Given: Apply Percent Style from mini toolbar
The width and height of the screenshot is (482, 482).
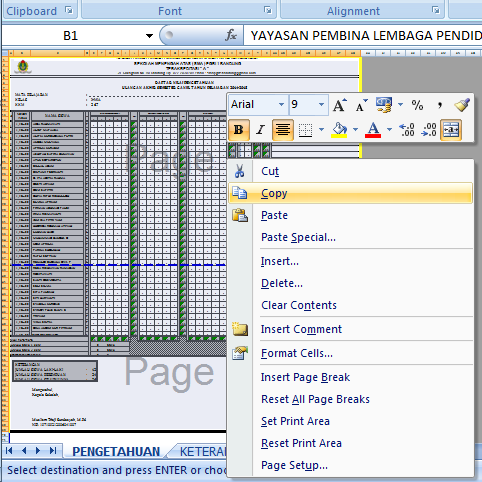Looking at the screenshot, I should [x=417, y=105].
